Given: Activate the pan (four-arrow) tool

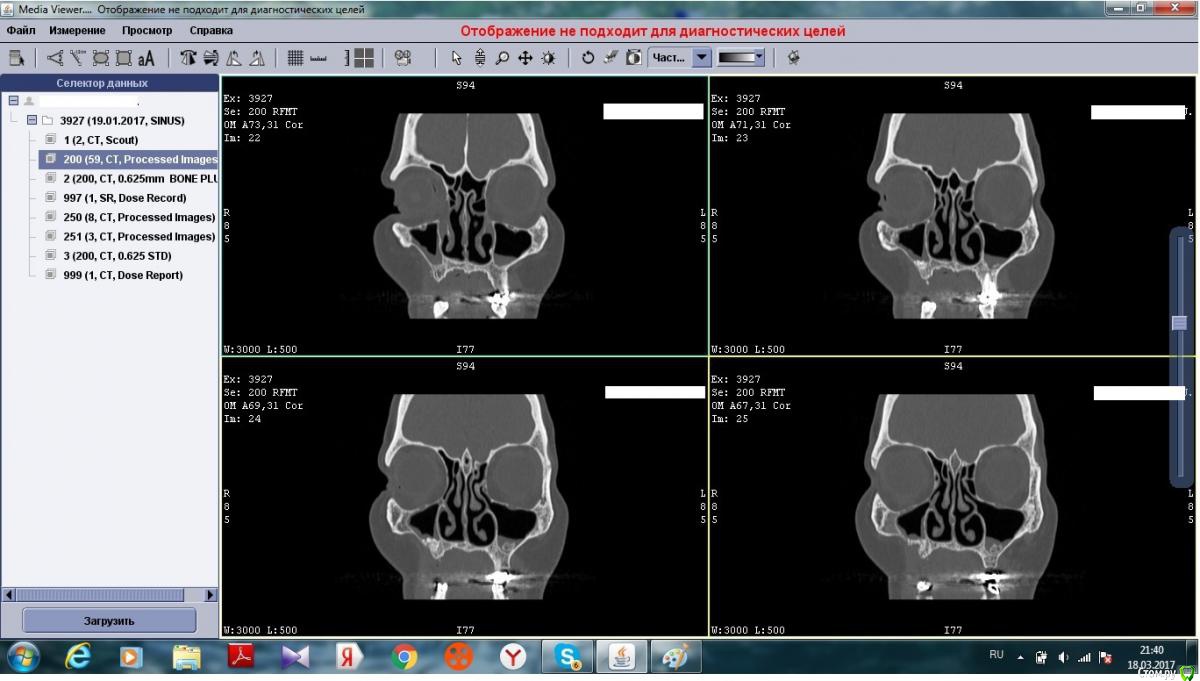Looking at the screenshot, I should click(x=525, y=58).
